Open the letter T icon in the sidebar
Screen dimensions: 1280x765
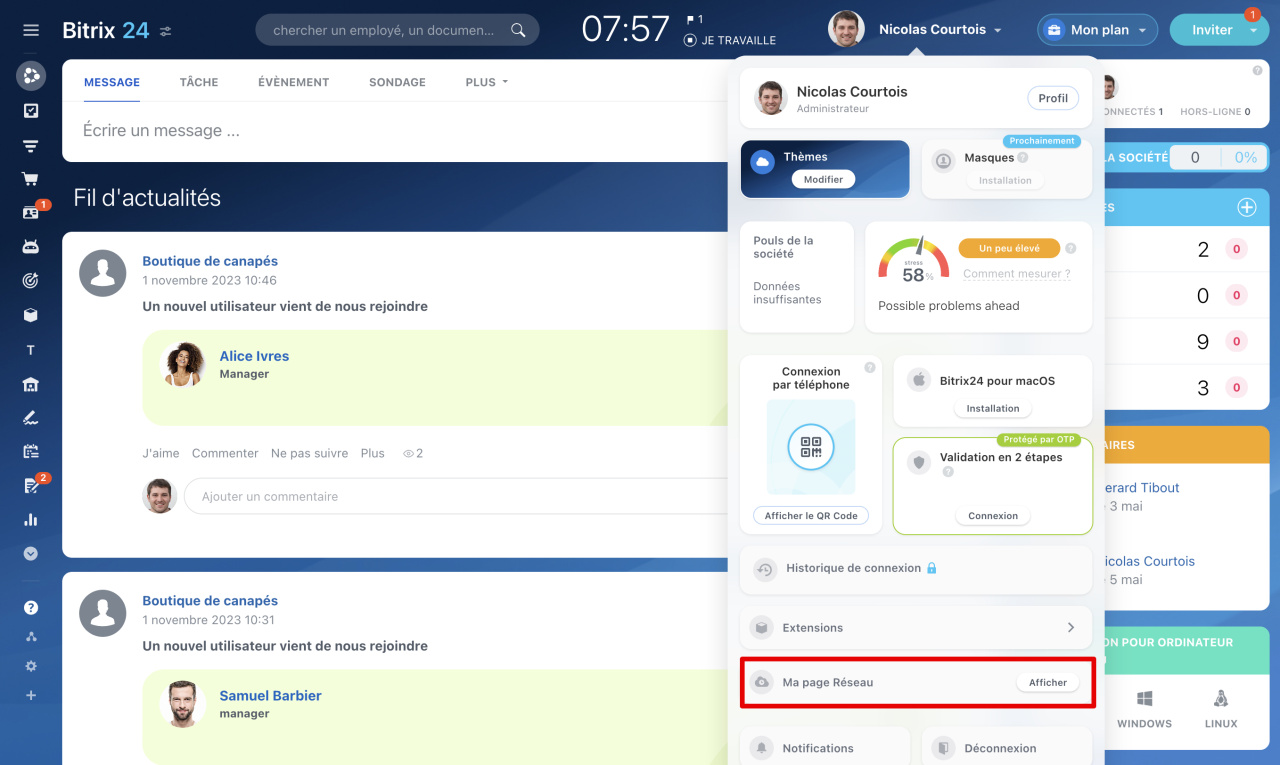(x=31, y=350)
